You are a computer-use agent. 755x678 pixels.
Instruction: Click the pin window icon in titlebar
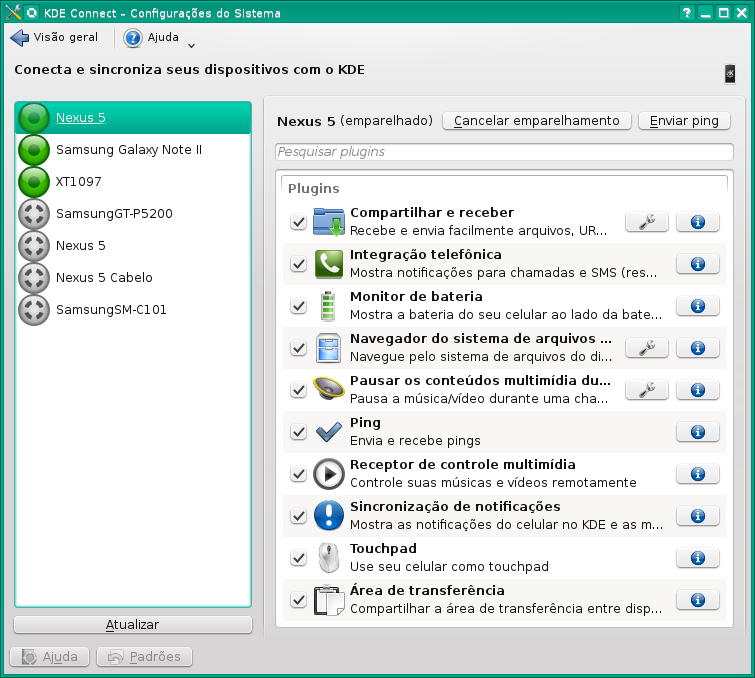point(32,13)
